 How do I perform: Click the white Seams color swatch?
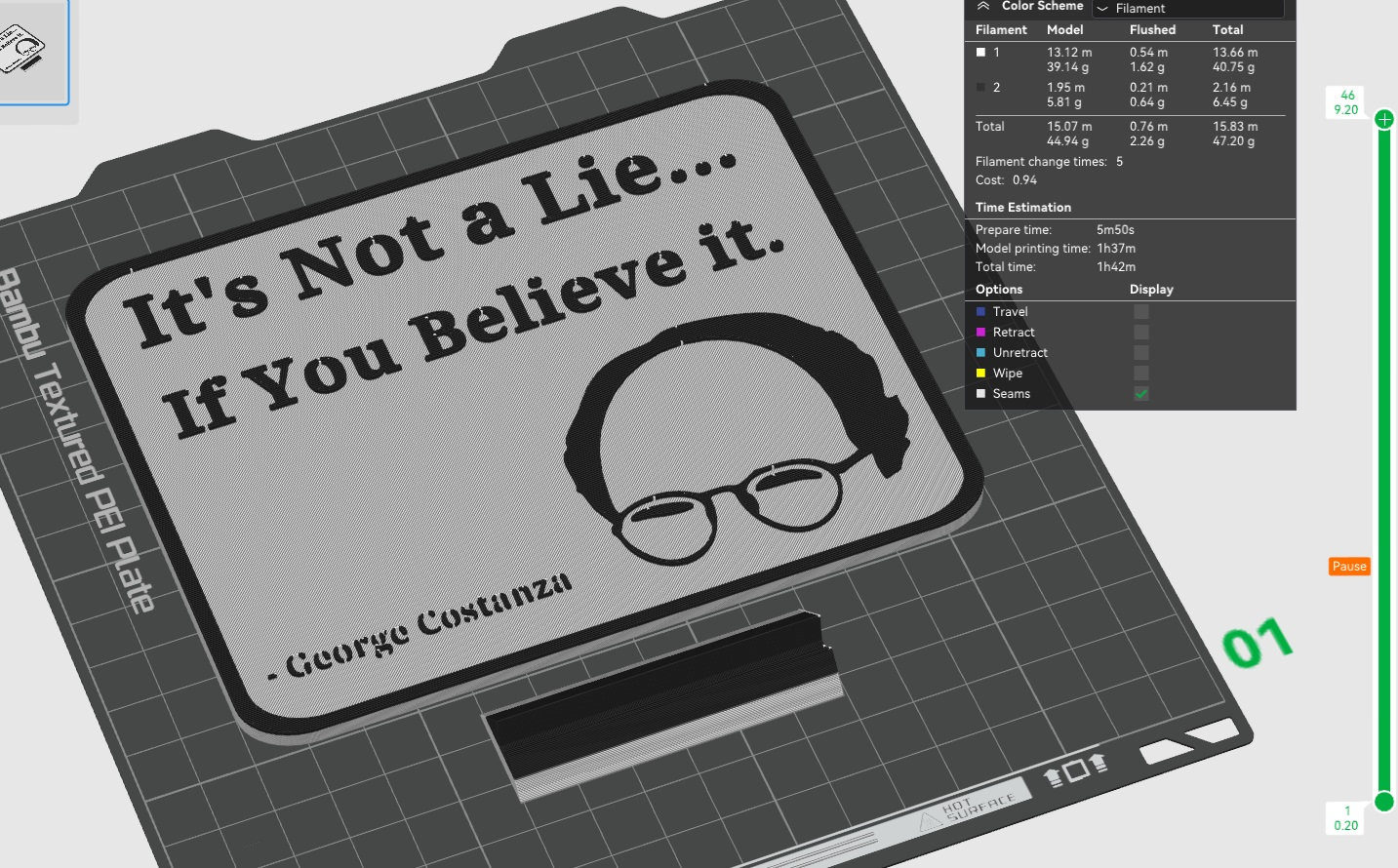point(980,394)
